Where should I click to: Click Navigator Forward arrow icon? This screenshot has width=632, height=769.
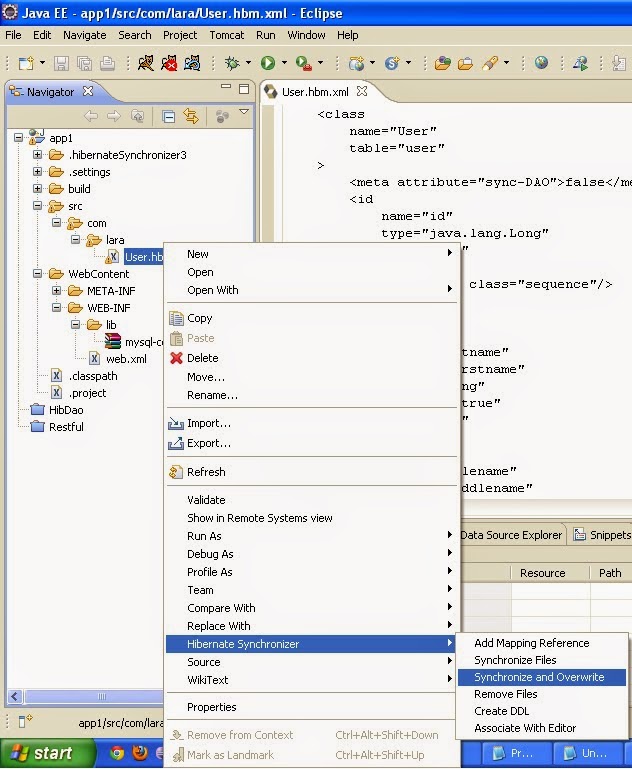coord(114,116)
